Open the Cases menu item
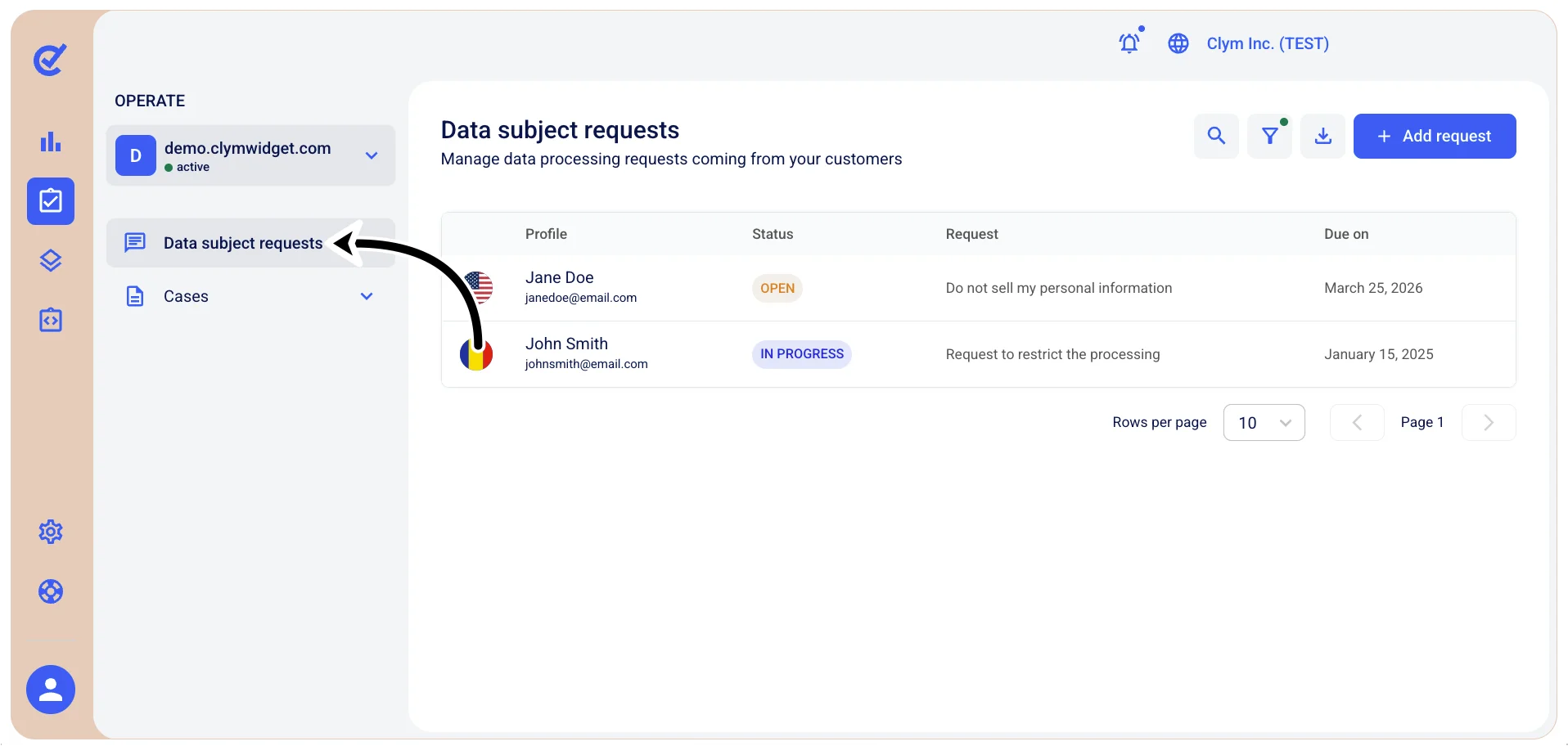The height and width of the screenshot is (746, 1568). [250, 296]
